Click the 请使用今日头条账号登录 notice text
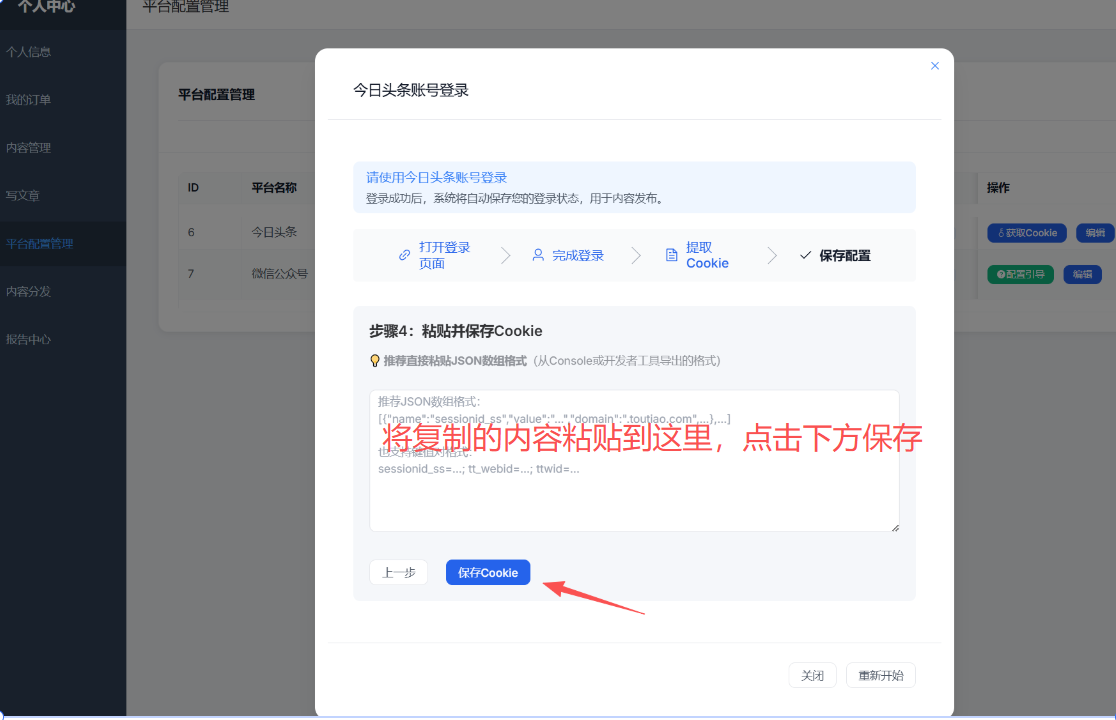 click(436, 177)
